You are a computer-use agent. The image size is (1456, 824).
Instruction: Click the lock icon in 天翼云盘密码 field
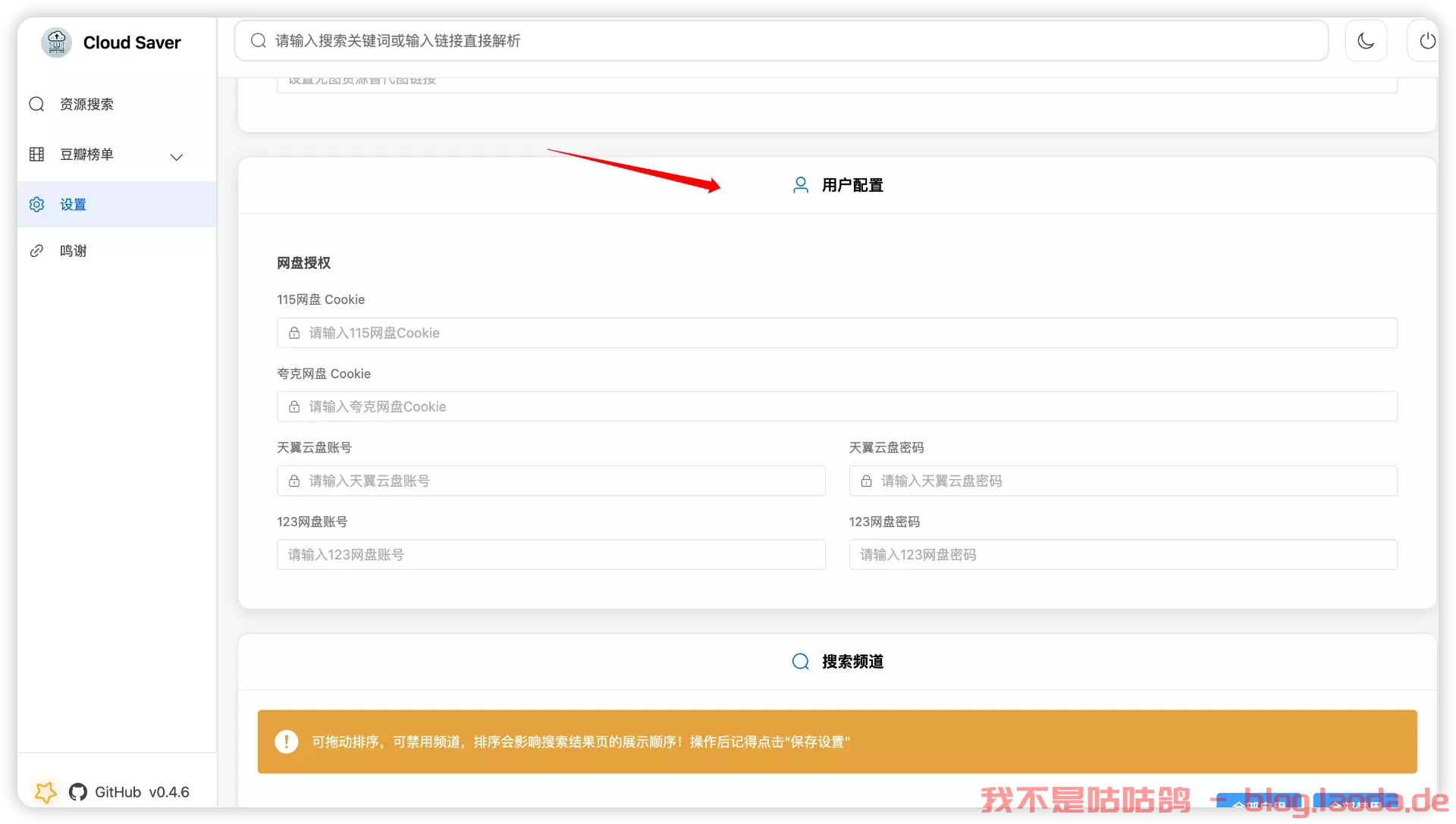pyautogui.click(x=866, y=481)
